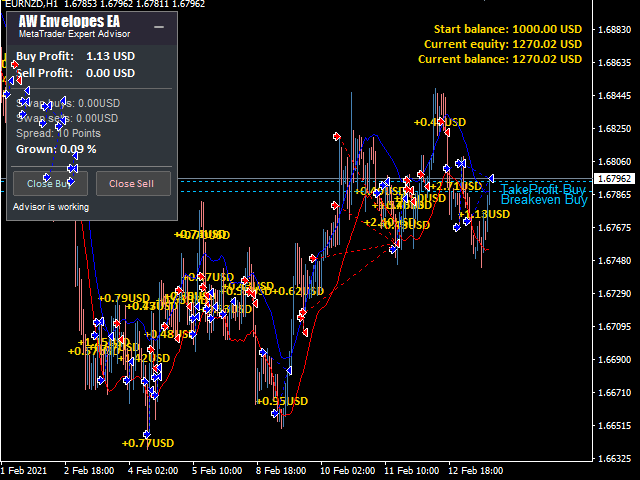Click the +0.77USD profit label
This screenshot has width=640, height=480.
click(147, 443)
